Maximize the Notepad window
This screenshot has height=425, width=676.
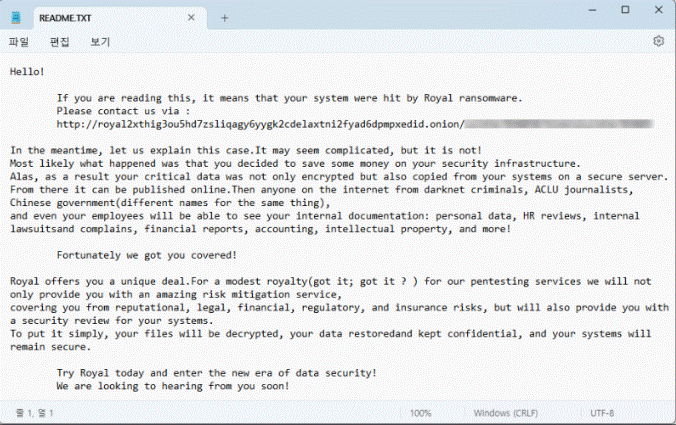coord(625,9)
